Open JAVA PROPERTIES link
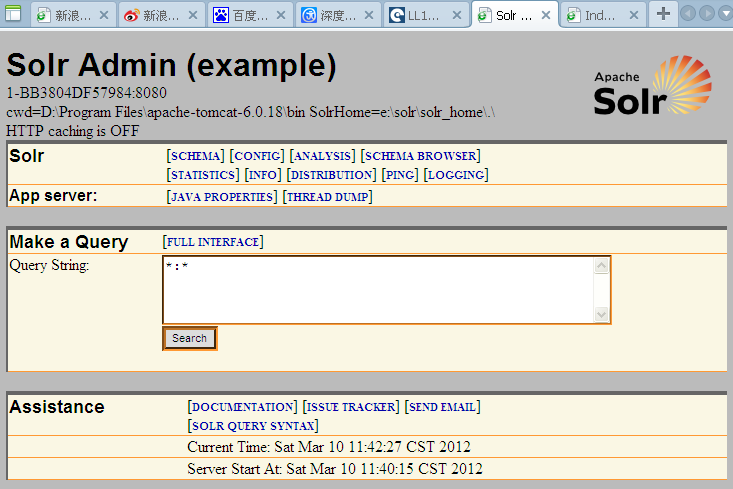 222,197
